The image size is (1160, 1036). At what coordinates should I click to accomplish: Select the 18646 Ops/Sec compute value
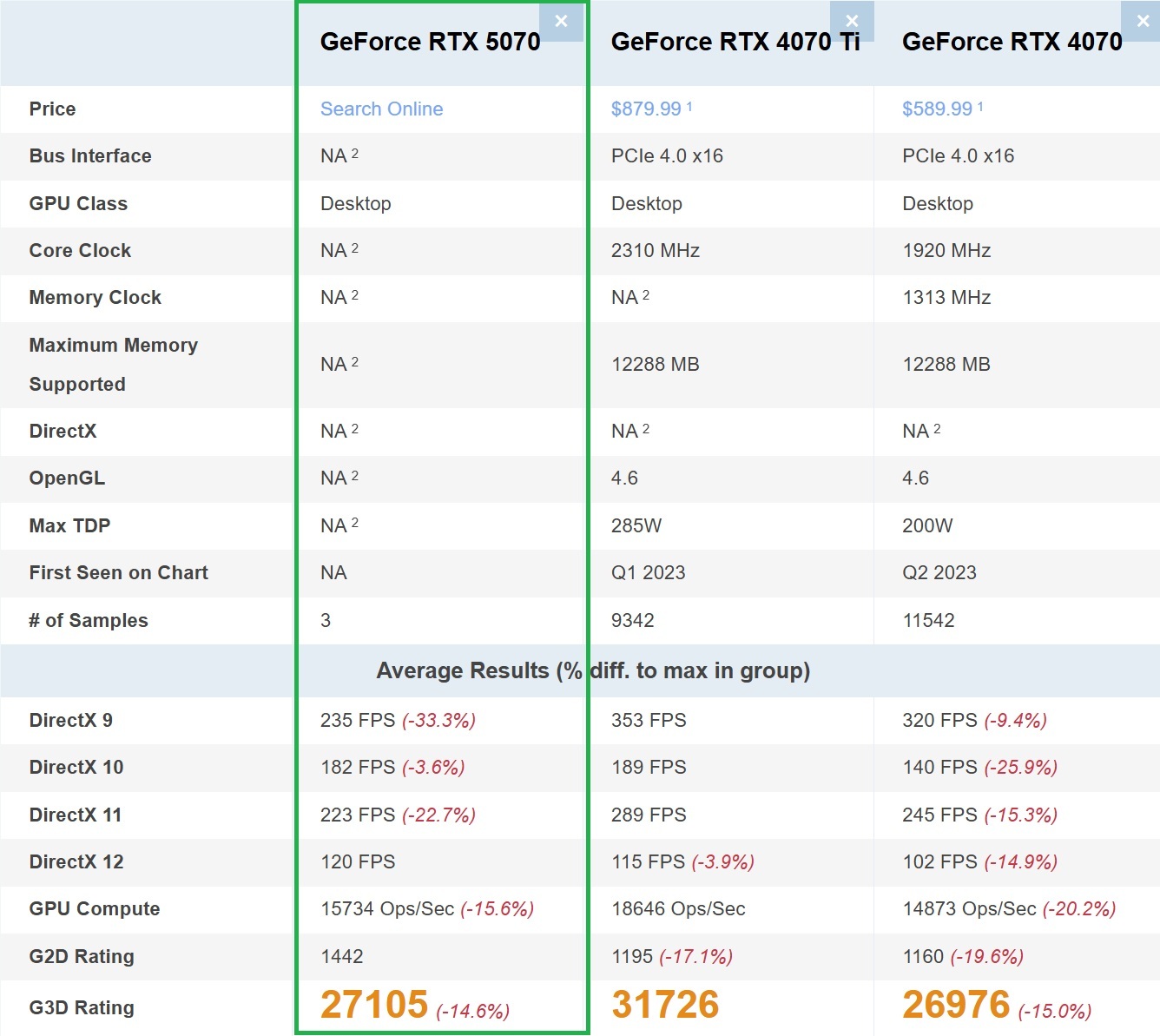[x=678, y=909]
